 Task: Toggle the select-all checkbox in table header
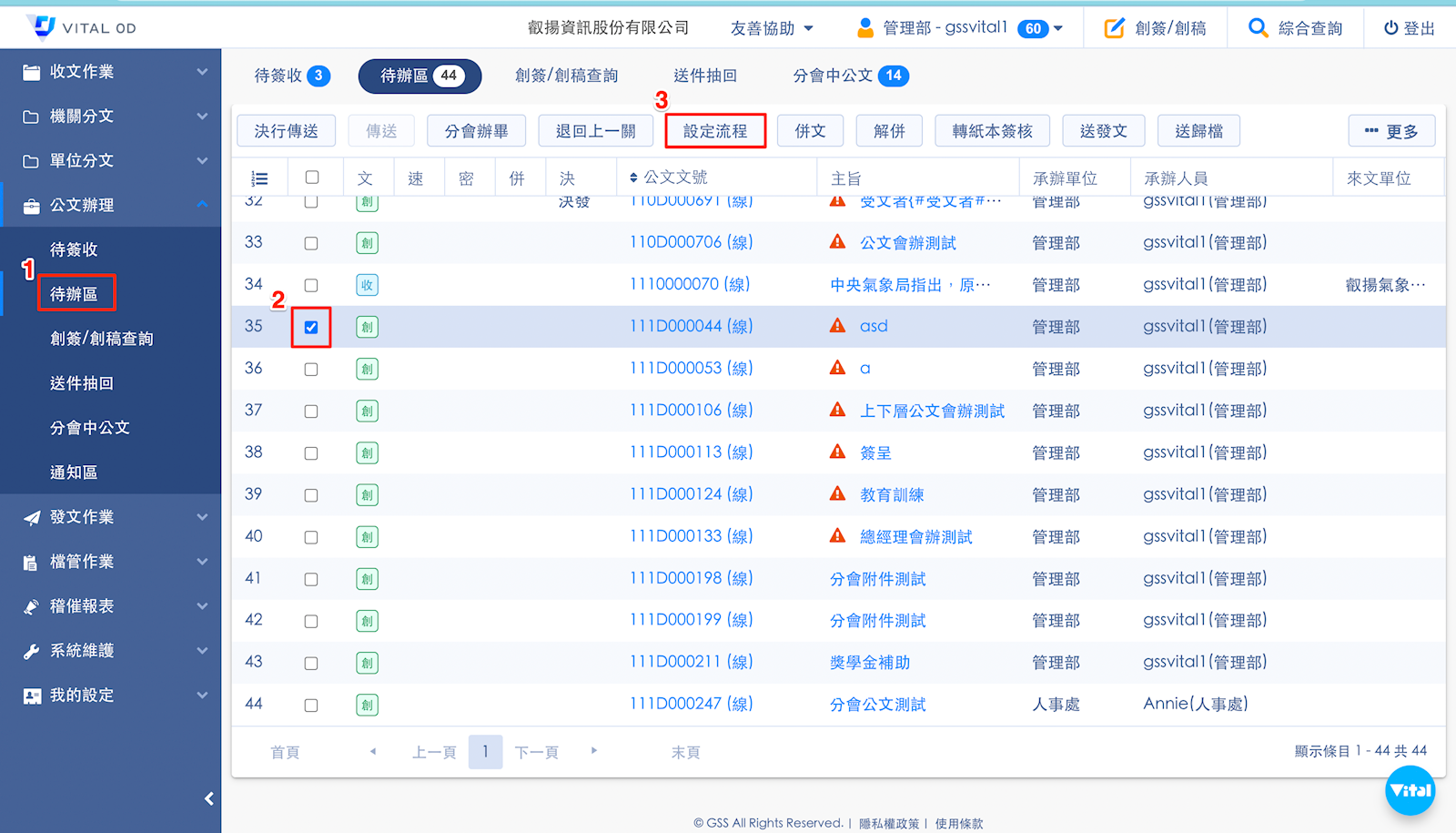(312, 178)
